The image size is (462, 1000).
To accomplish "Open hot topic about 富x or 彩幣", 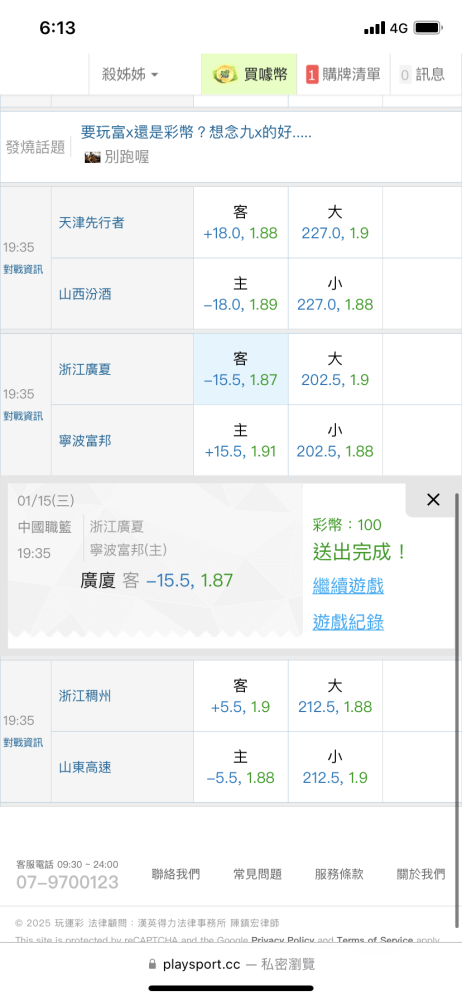I will [x=196, y=133].
